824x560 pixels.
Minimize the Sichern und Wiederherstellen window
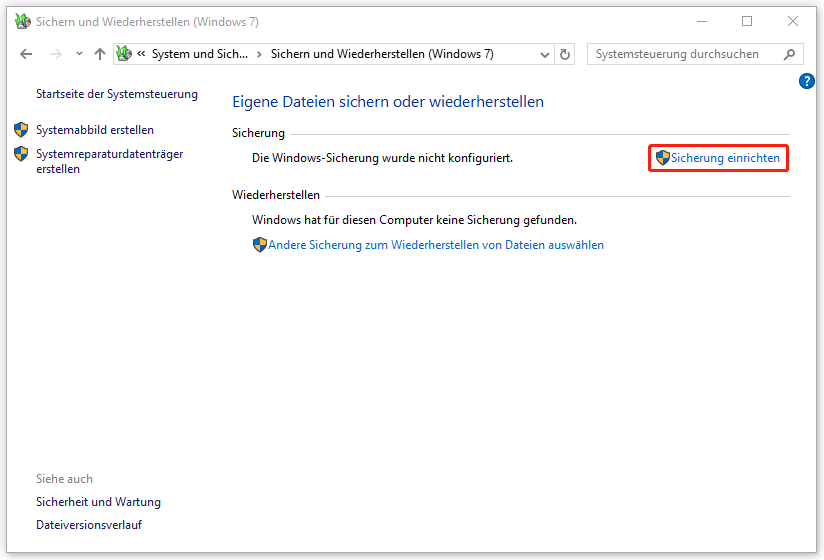(702, 22)
